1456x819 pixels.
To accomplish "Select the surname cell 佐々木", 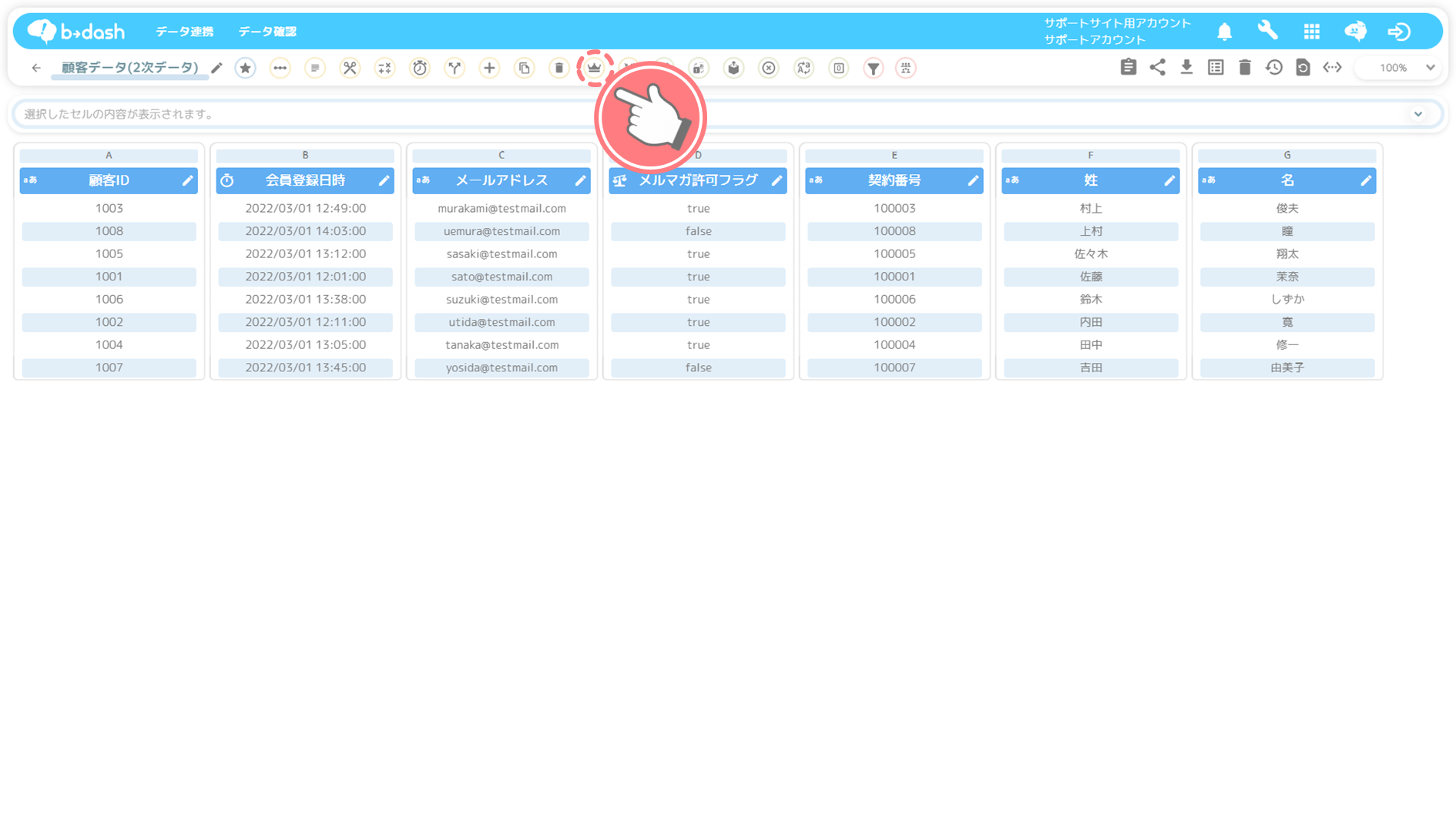I will pyautogui.click(x=1091, y=253).
